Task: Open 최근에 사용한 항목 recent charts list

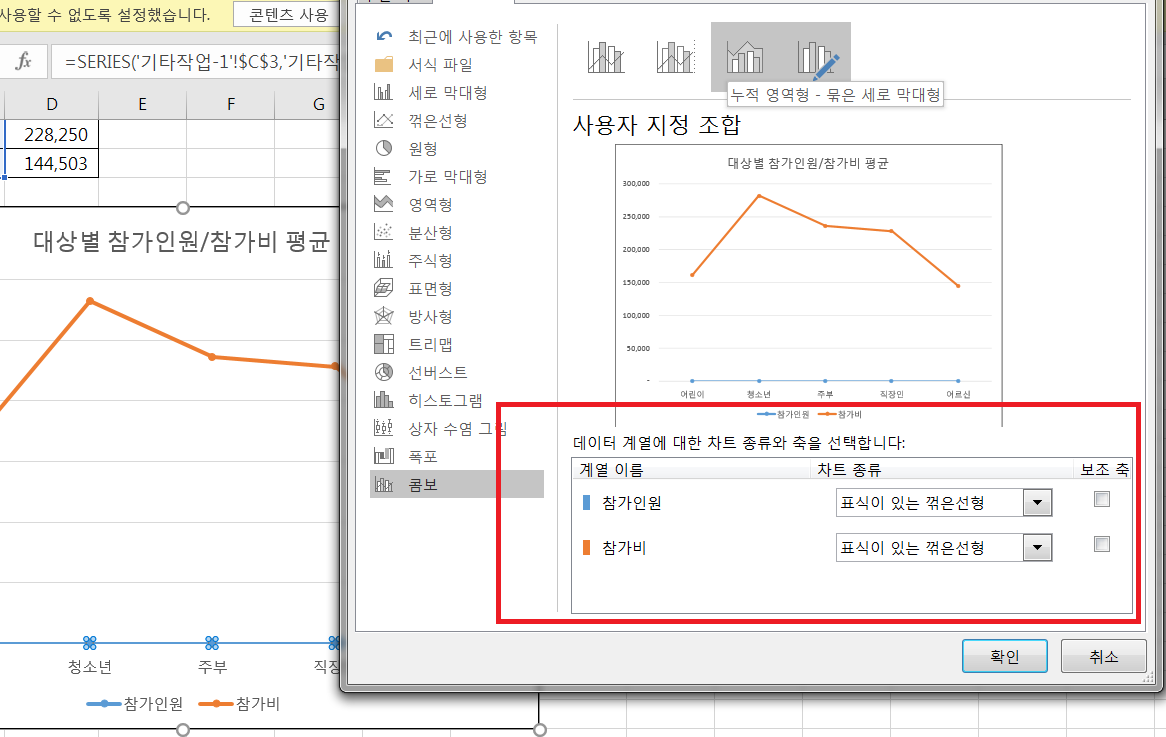Action: 472,36
